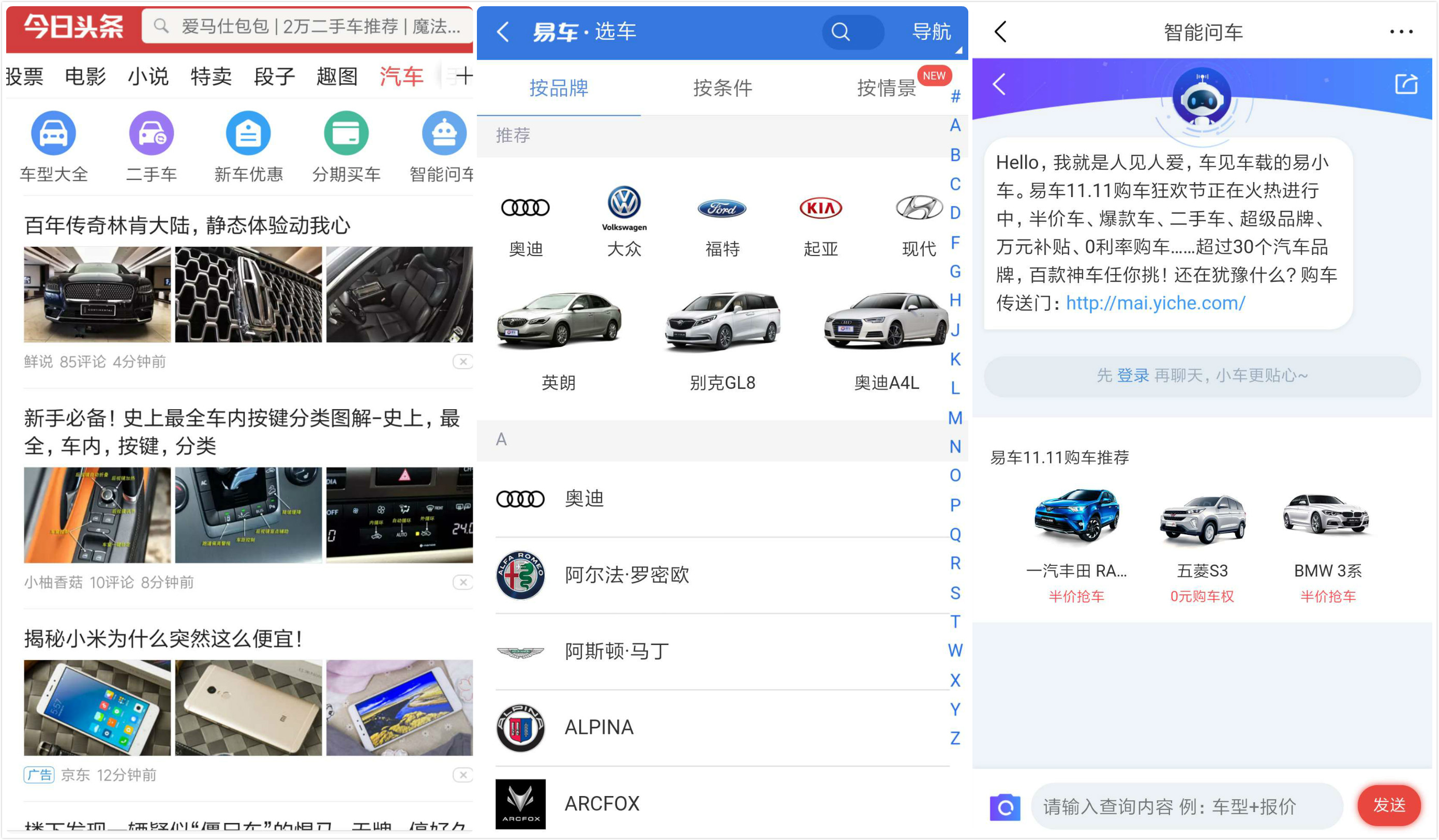The height and width of the screenshot is (840, 1439).
Task: Switch to the 按条件 tab
Action: tap(723, 88)
